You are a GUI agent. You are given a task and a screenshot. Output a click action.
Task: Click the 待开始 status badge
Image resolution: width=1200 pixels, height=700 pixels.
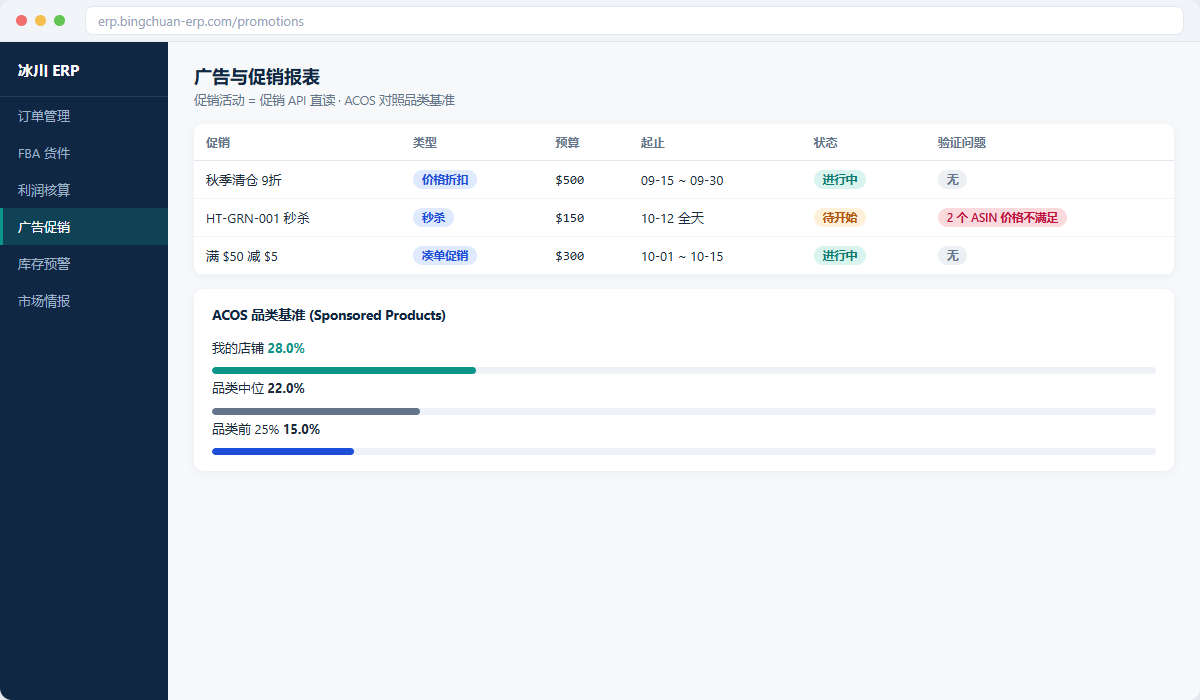840,218
